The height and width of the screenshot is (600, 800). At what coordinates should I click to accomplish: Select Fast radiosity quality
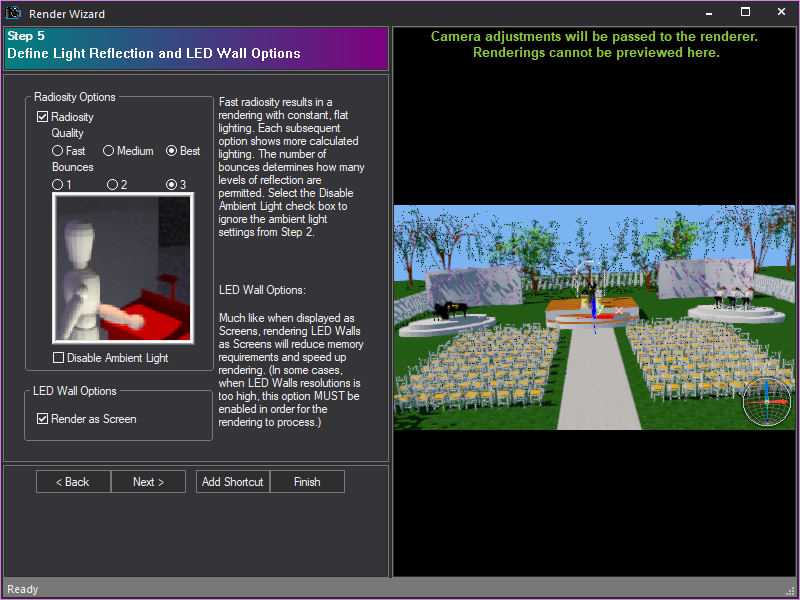58,150
